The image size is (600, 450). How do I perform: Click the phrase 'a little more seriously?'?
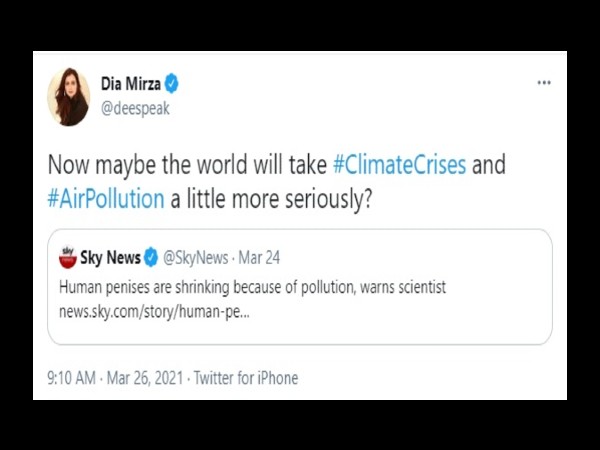click(271, 197)
